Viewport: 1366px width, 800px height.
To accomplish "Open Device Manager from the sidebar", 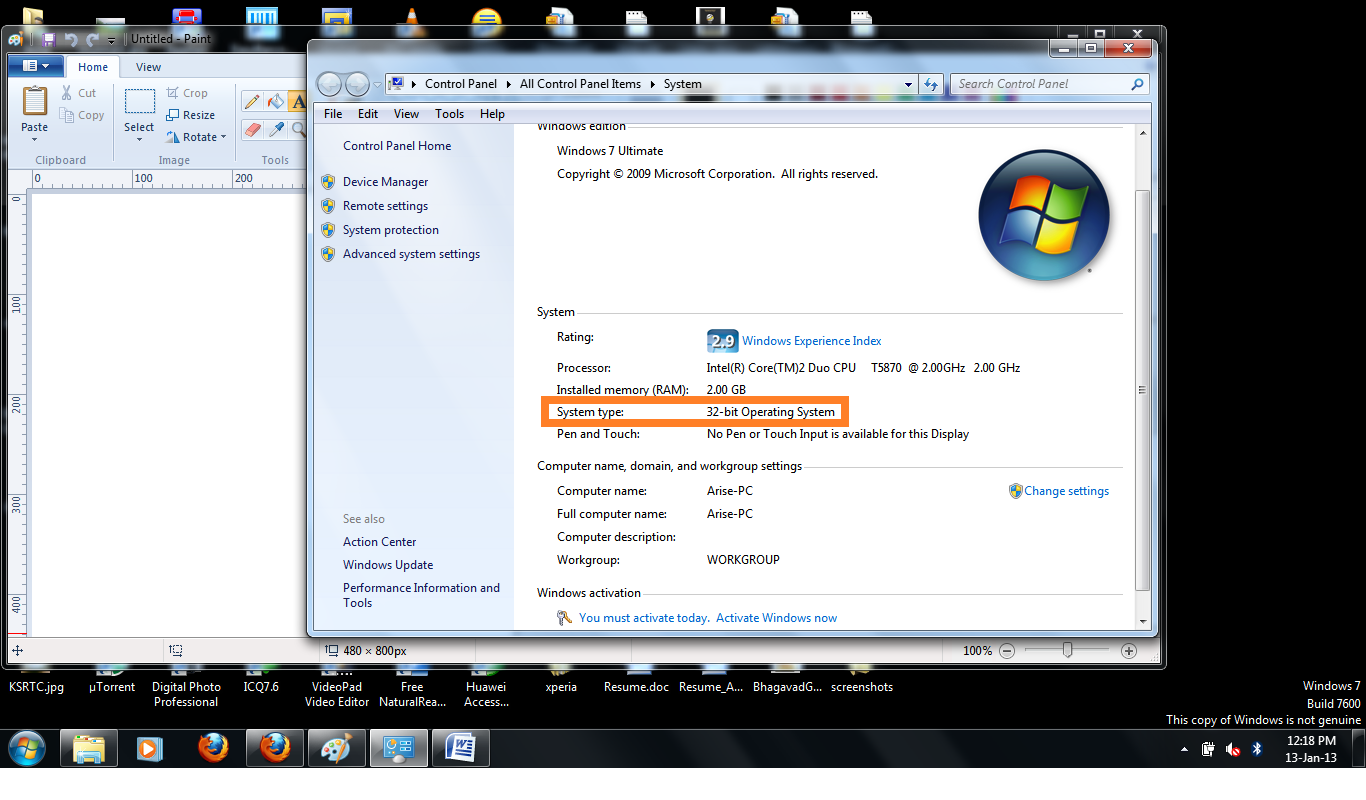I will [385, 182].
